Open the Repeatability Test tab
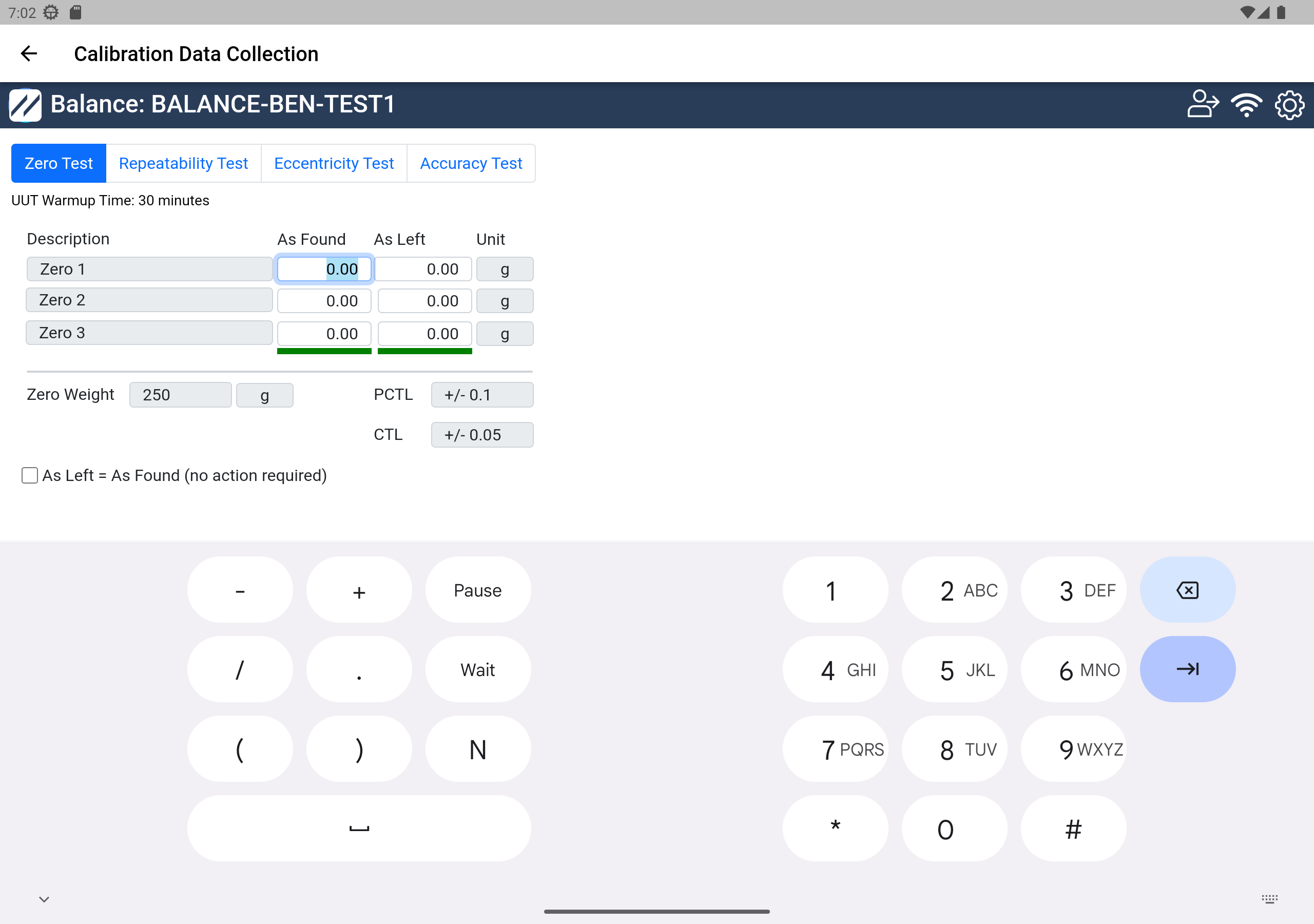1314x924 pixels. [x=183, y=163]
